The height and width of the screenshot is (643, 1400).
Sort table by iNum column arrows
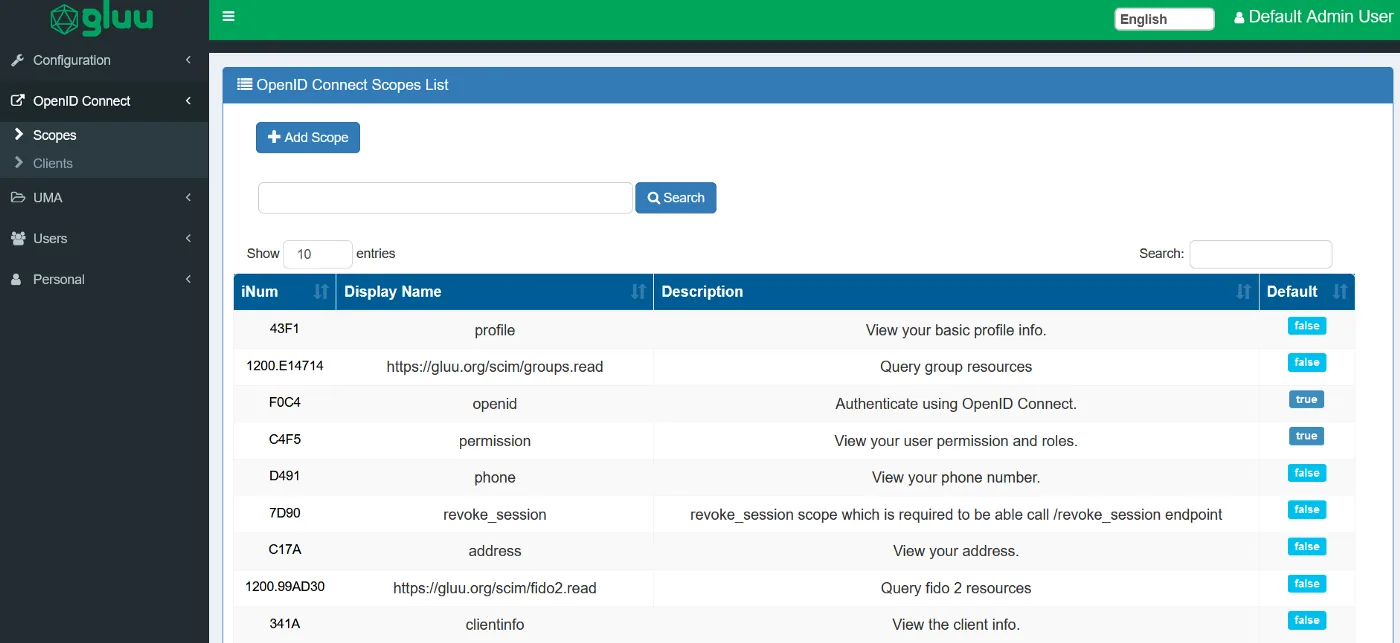tap(321, 292)
